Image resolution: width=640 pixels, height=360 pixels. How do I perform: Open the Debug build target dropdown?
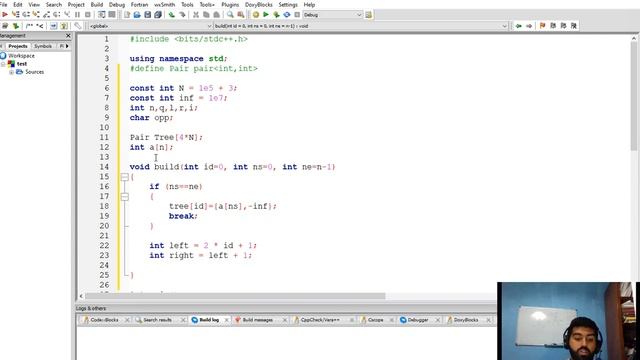[x=332, y=15]
